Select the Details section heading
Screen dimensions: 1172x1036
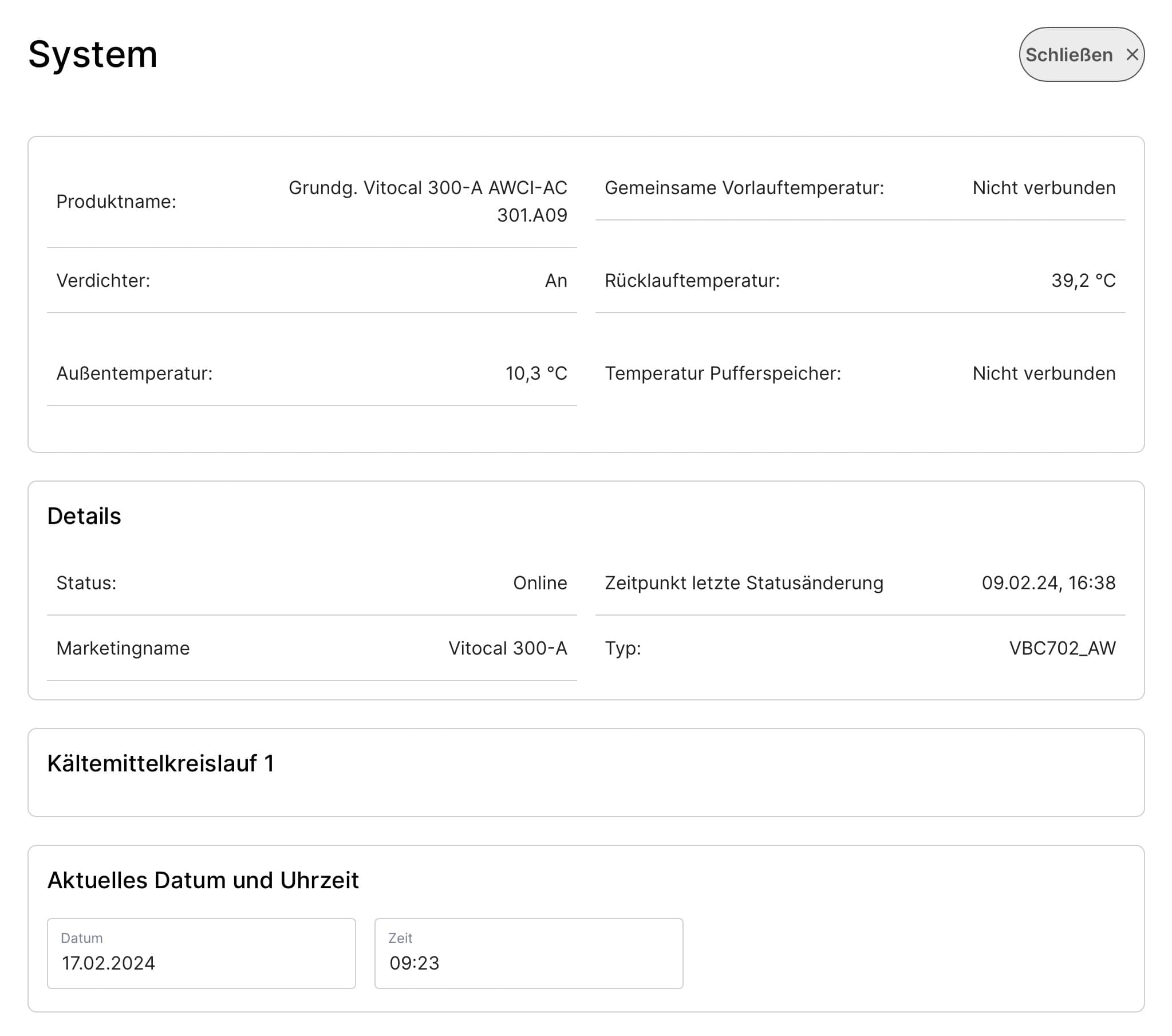tap(84, 516)
